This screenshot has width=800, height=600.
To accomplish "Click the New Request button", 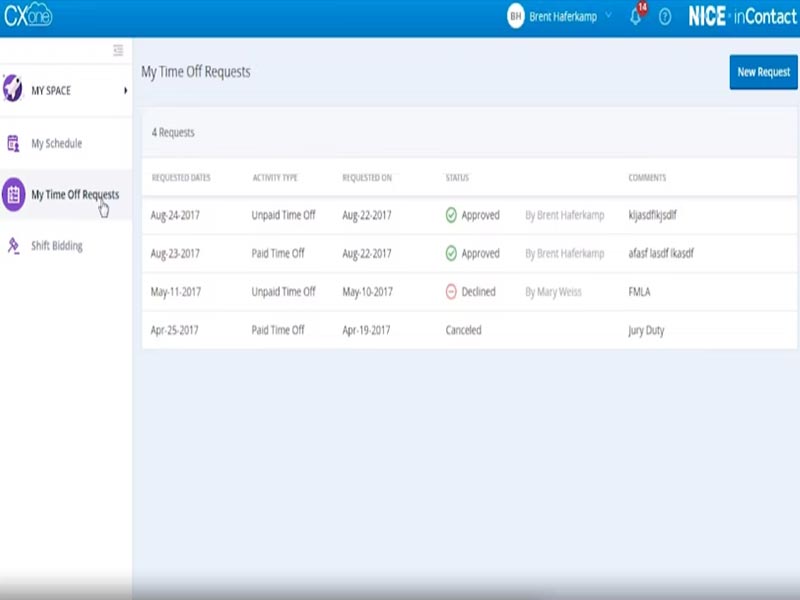I will (763, 72).
